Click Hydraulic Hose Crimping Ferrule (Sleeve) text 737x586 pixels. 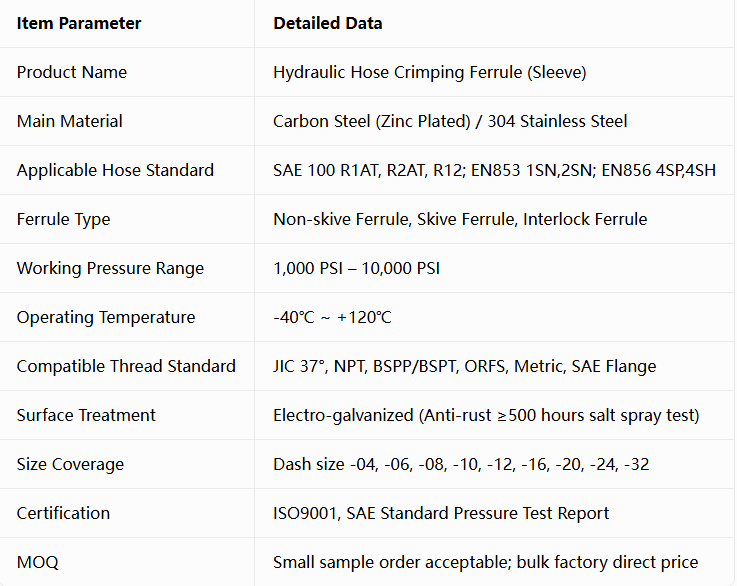point(430,72)
